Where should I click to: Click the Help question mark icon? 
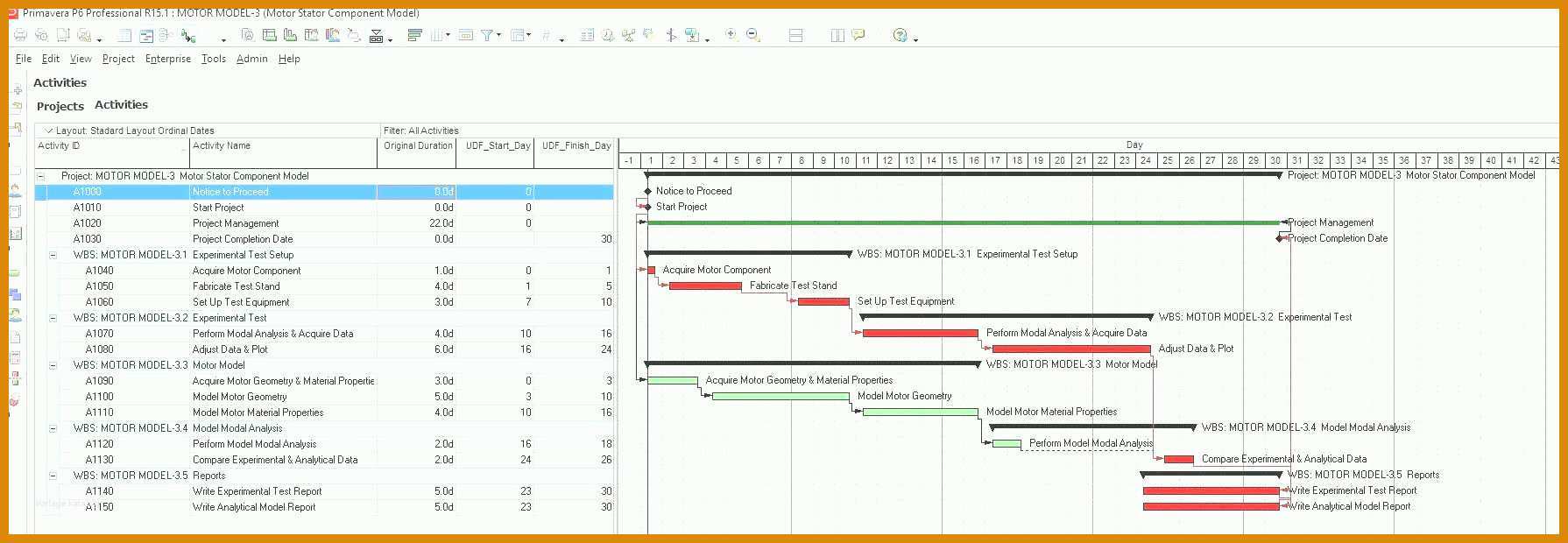coord(900,35)
